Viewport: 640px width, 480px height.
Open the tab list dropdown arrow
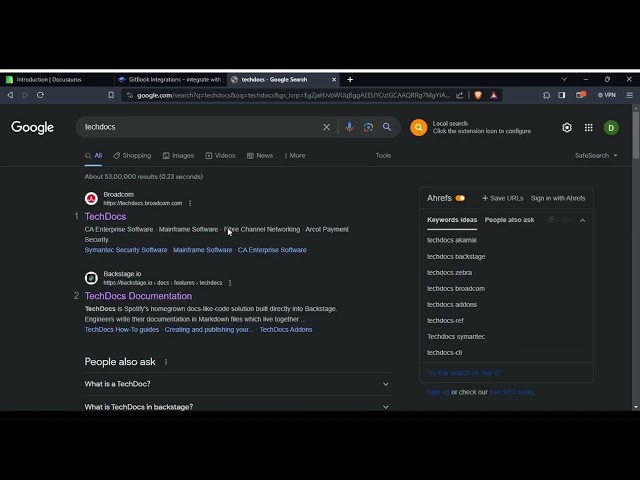point(564,79)
